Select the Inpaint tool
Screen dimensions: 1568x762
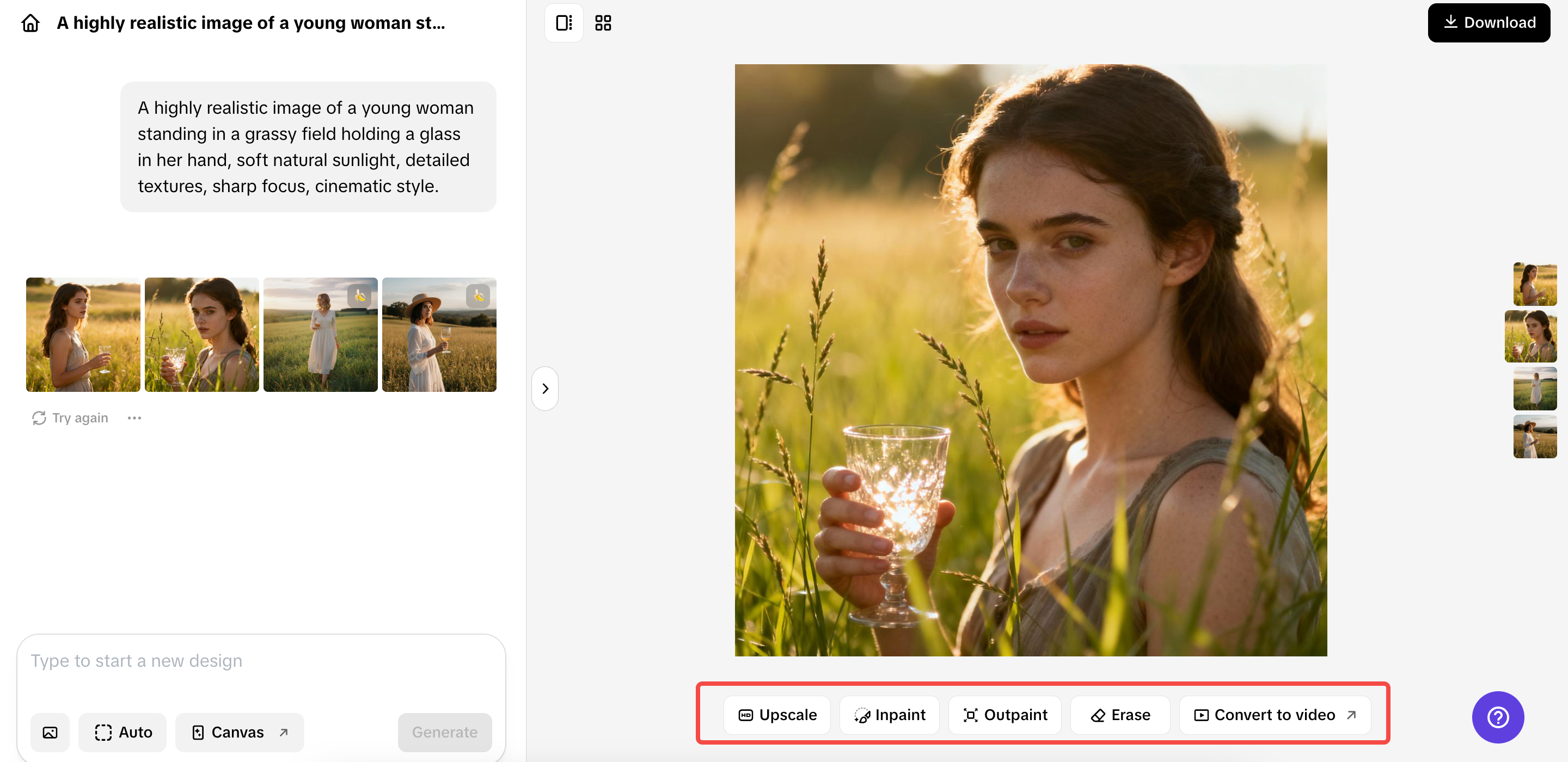(889, 715)
